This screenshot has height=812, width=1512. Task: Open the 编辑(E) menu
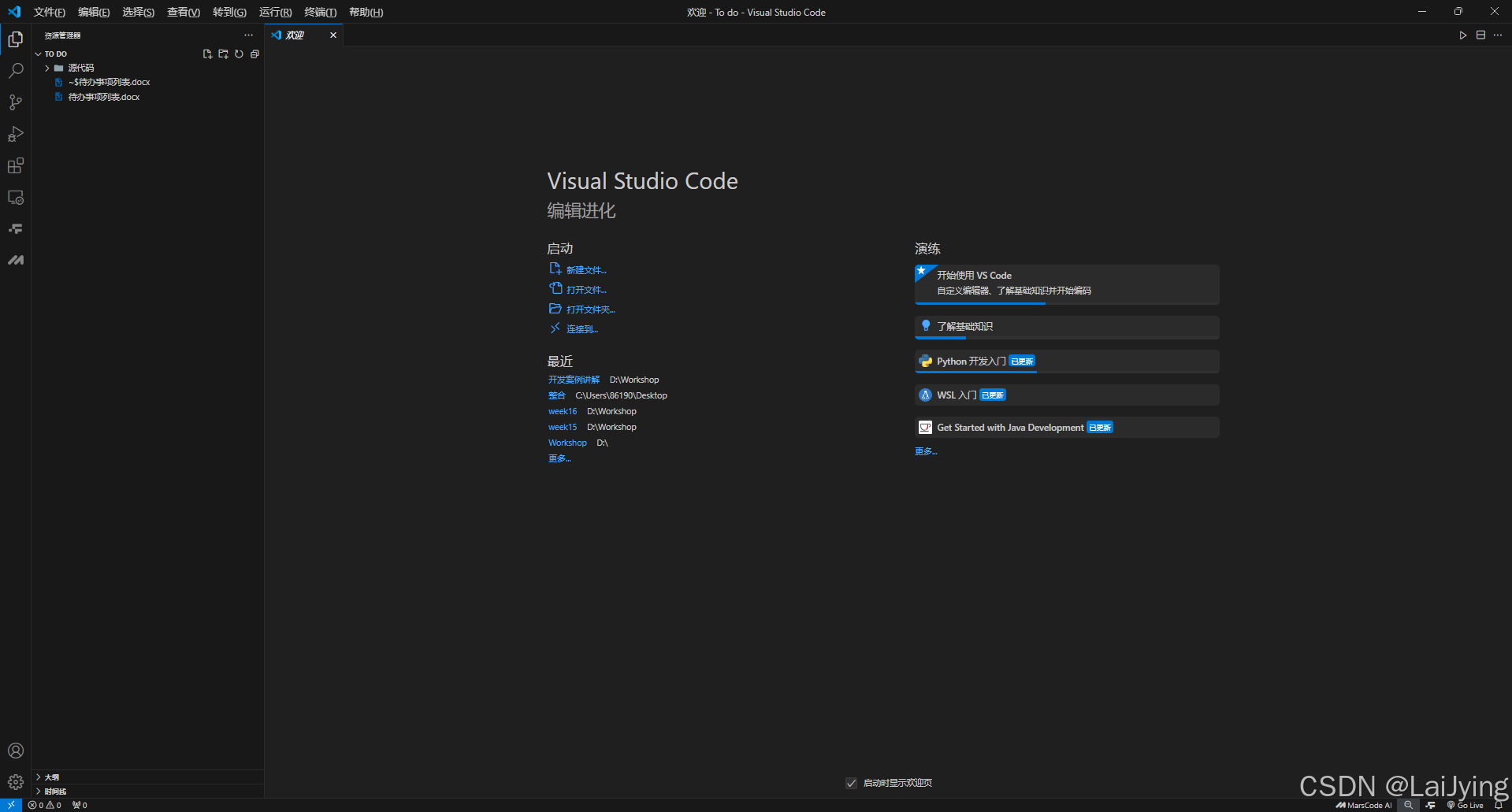94,12
